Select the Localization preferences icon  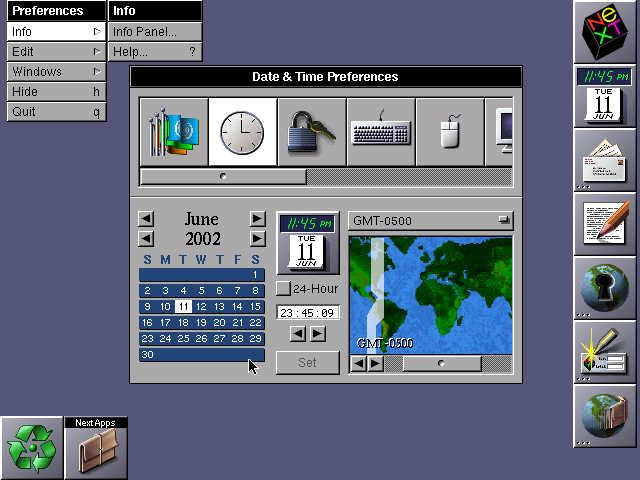[x=174, y=131]
